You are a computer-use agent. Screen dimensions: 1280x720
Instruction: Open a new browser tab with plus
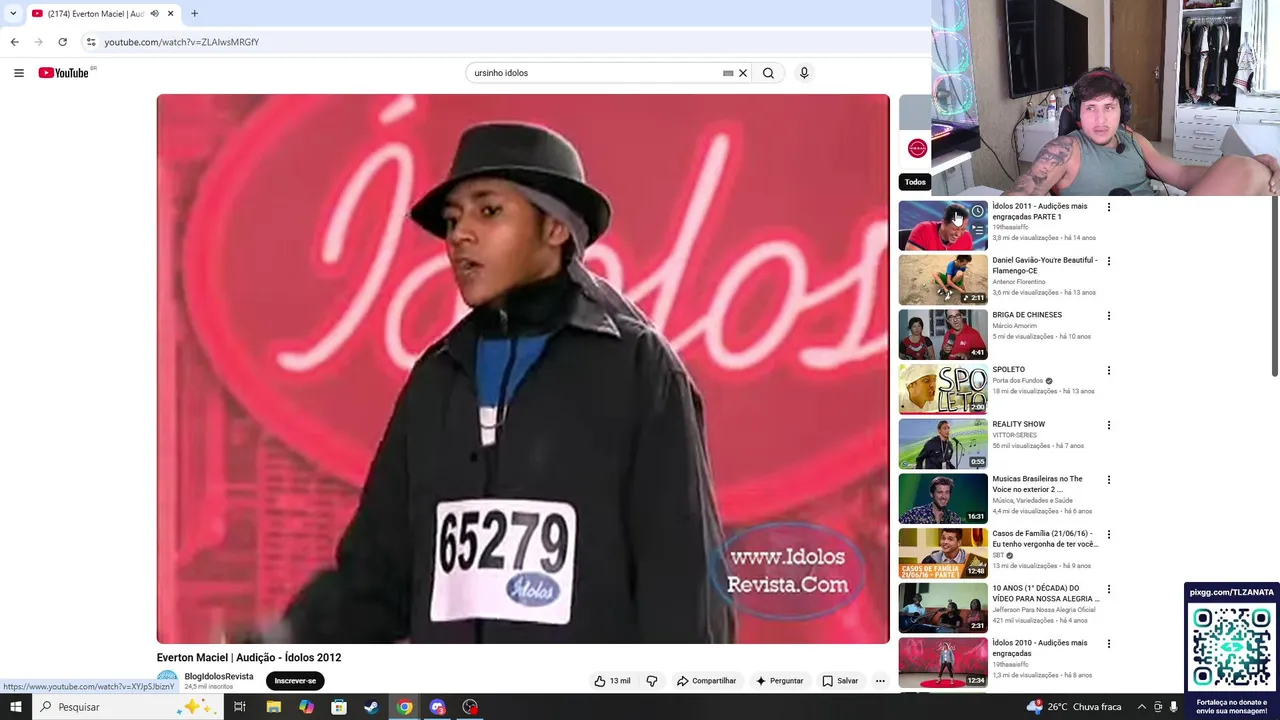click(x=194, y=14)
